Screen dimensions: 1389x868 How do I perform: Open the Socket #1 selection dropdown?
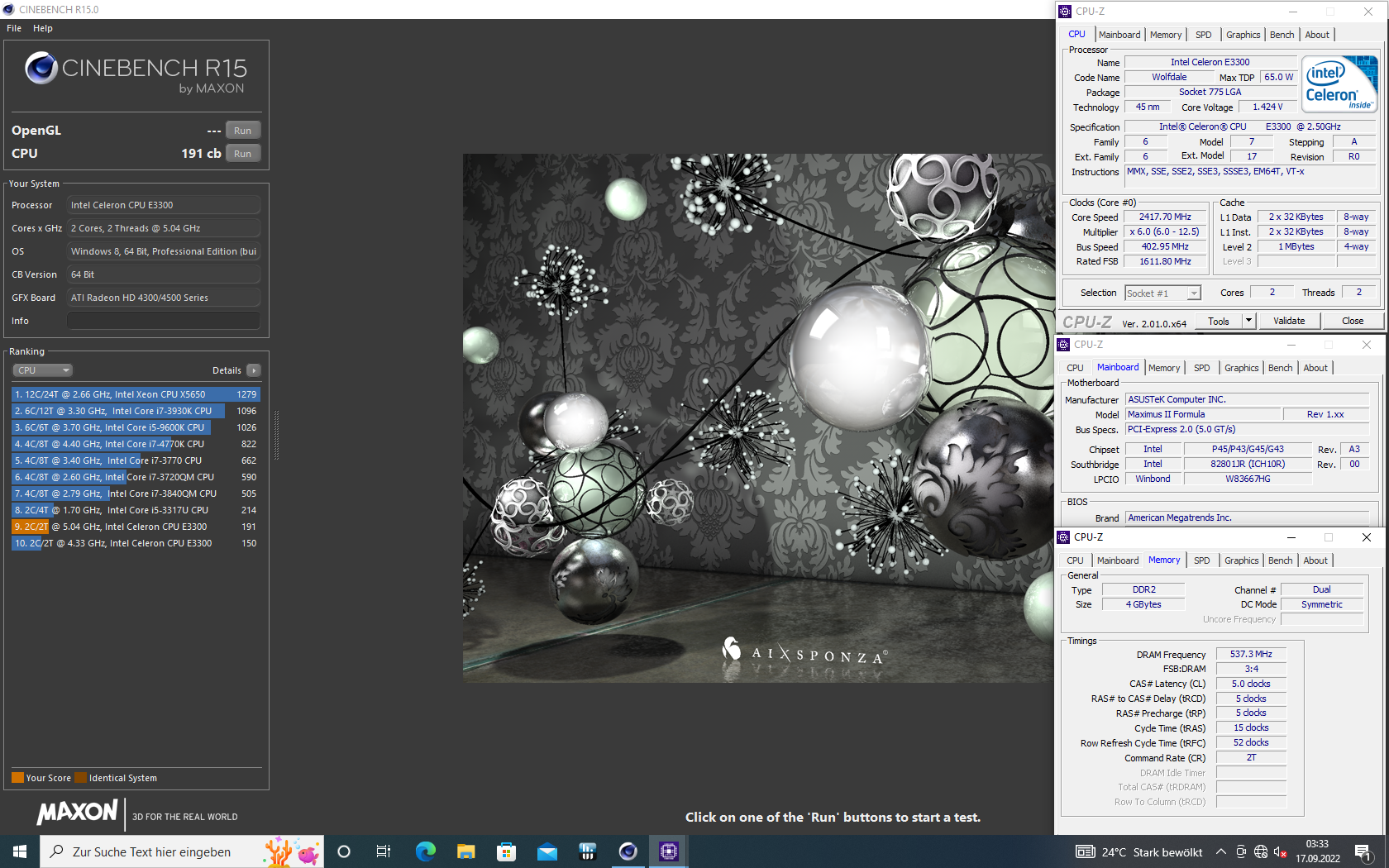tap(1163, 293)
